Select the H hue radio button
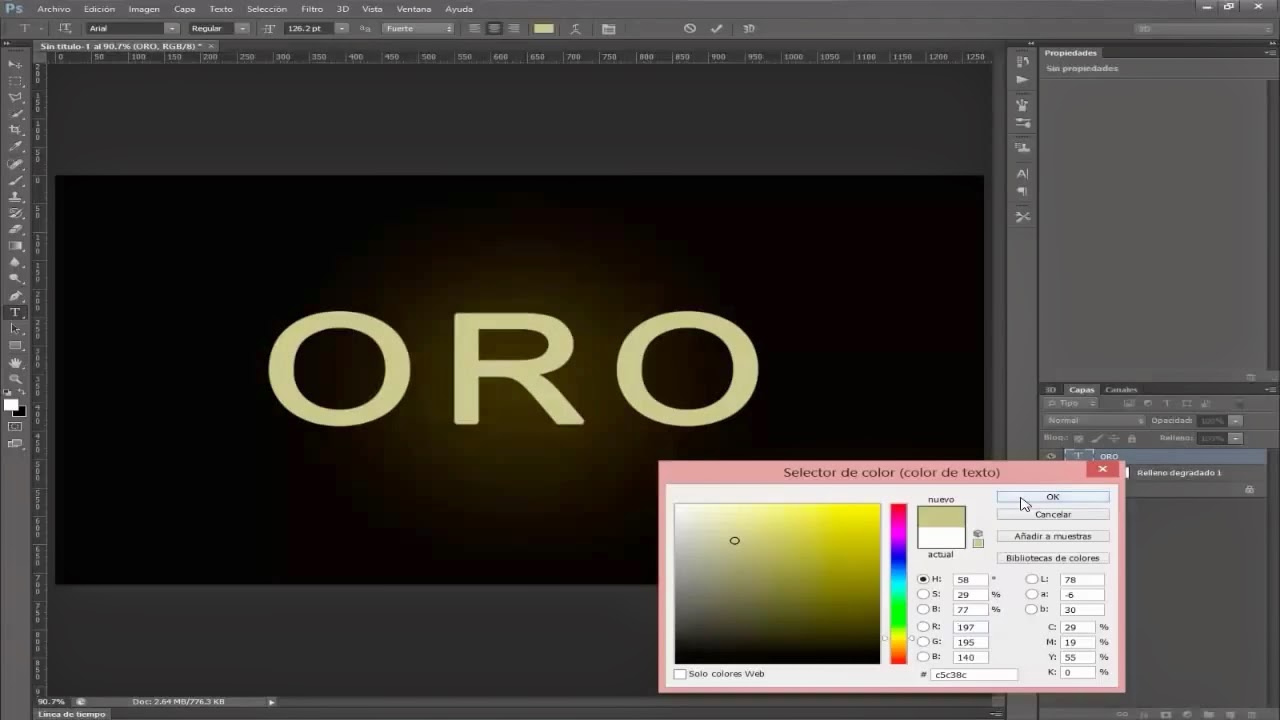 923,579
